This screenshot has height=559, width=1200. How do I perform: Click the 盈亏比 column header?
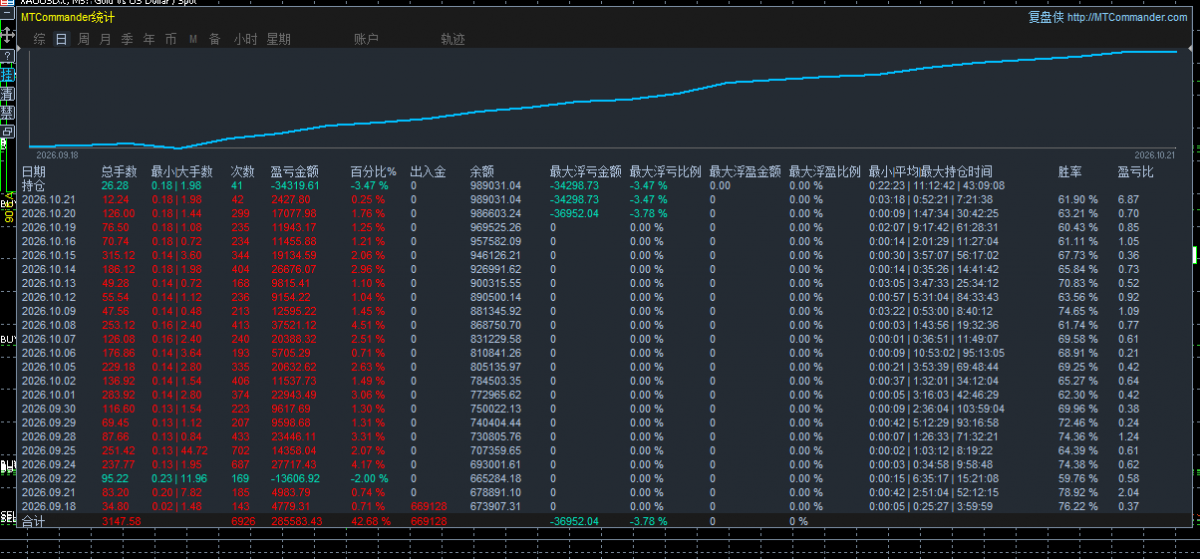coord(1135,171)
